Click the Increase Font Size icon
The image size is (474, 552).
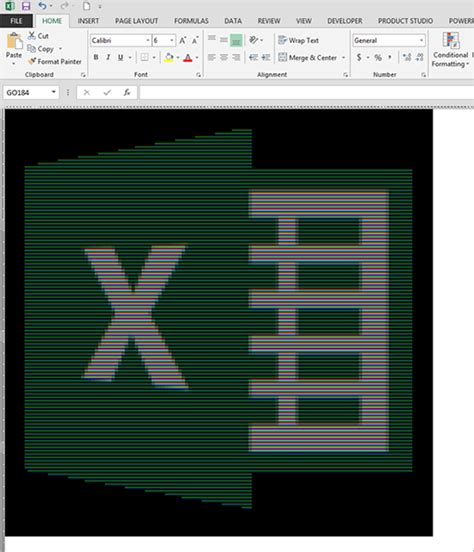(183, 40)
